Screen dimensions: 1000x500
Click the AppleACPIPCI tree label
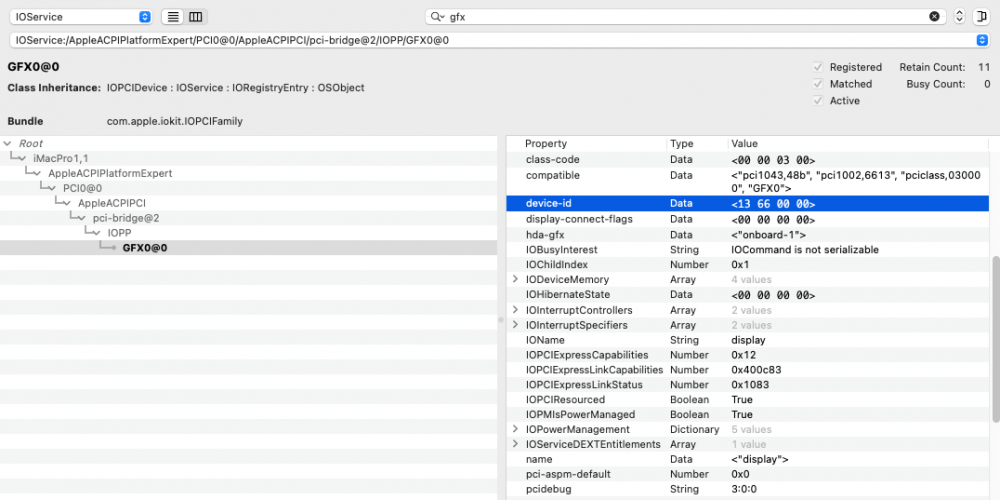112,203
